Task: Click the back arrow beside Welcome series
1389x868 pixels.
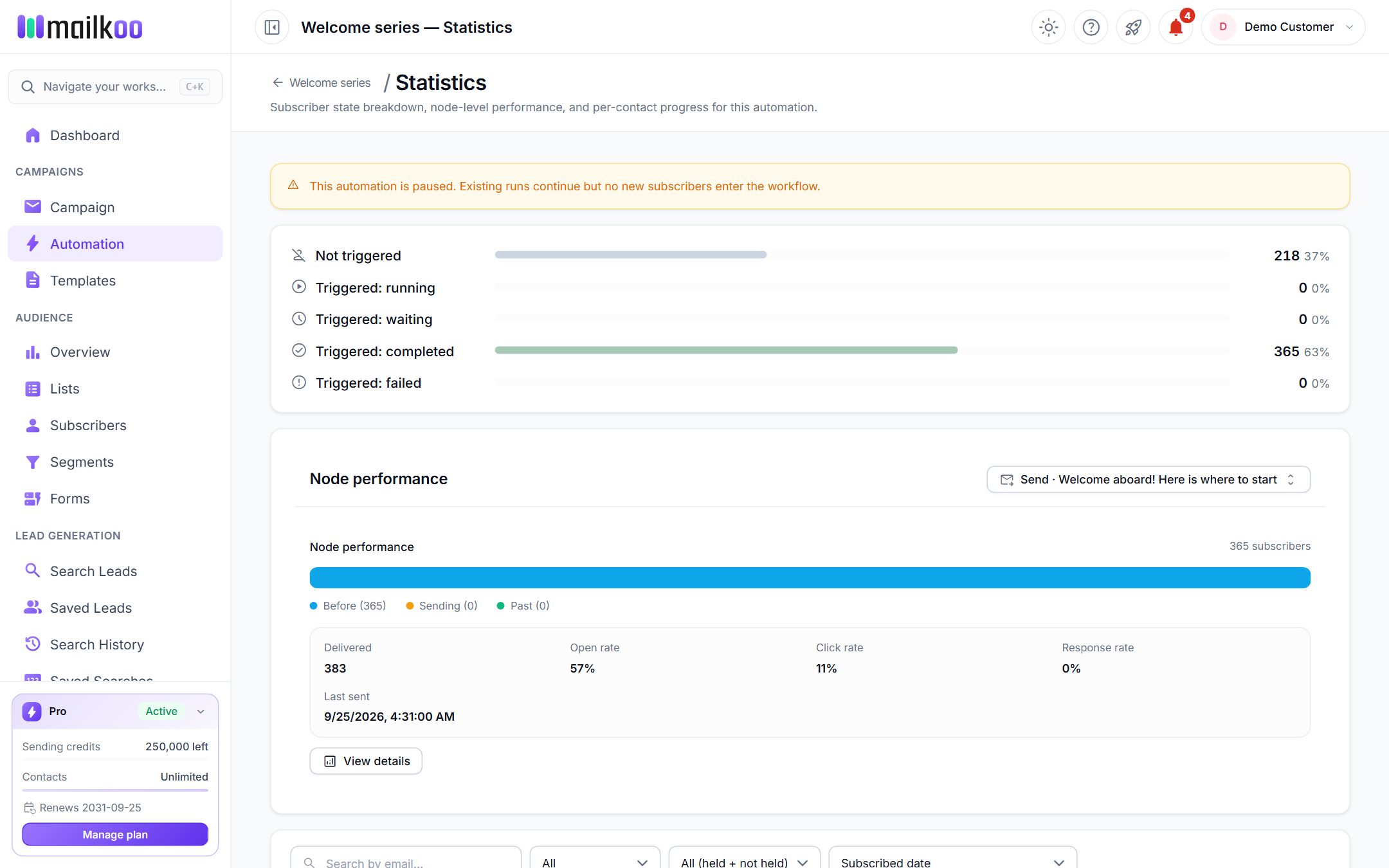Action: [278, 82]
